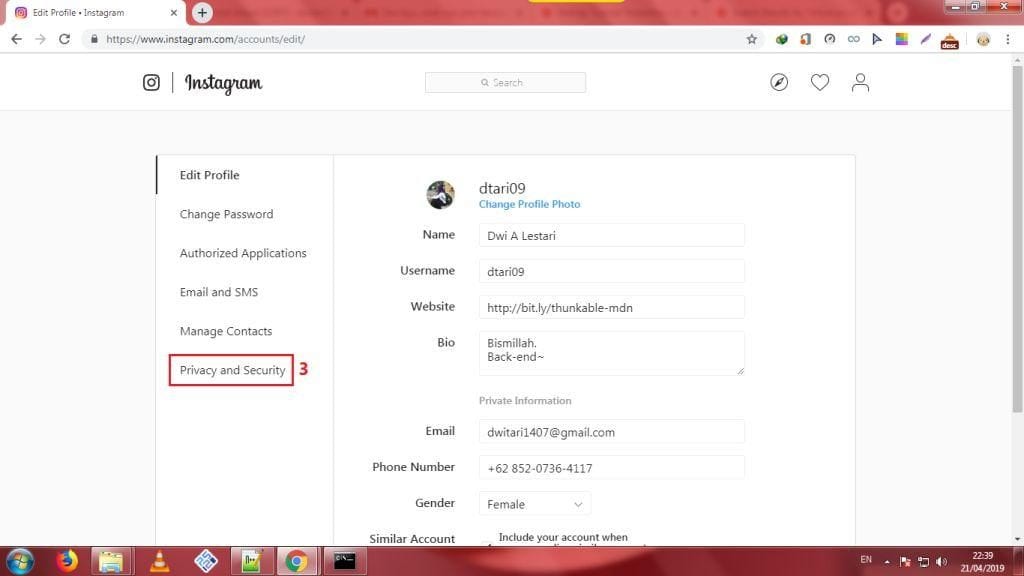This screenshot has height=576, width=1024.
Task: Click the browser address bar URL
Action: click(x=206, y=39)
